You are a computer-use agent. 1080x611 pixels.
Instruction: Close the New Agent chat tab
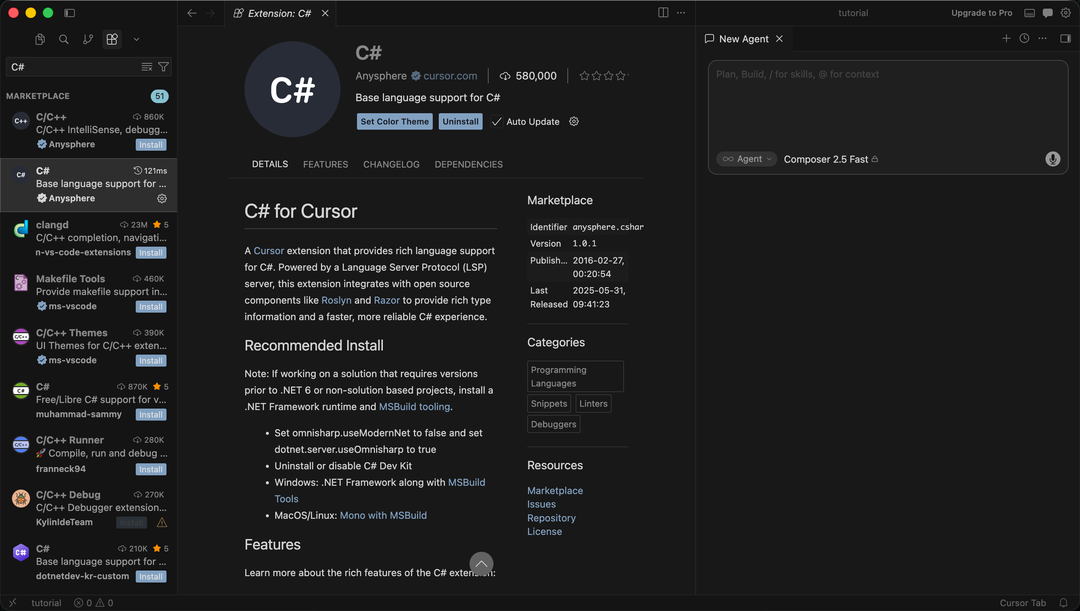tap(779, 39)
